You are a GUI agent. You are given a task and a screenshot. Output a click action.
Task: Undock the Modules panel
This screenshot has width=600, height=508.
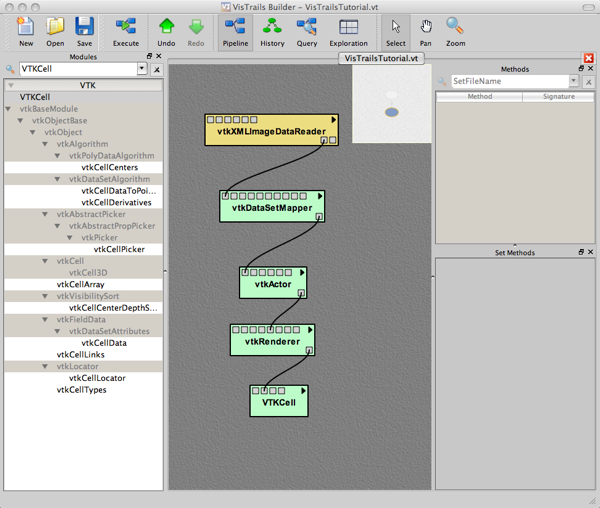coord(150,56)
